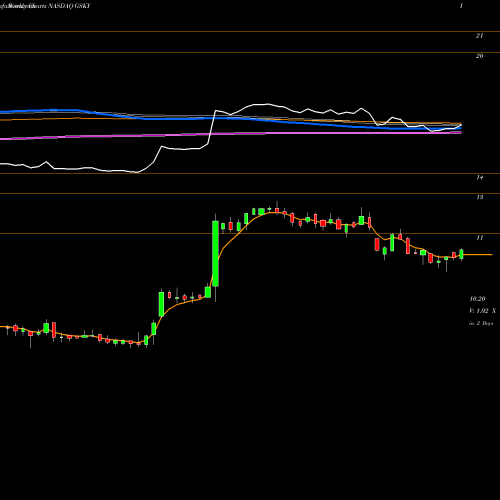Image resolution: width=500 pixels, height=500 pixels.
Task: Select the 21 price axis label
Action: click(x=479, y=36)
